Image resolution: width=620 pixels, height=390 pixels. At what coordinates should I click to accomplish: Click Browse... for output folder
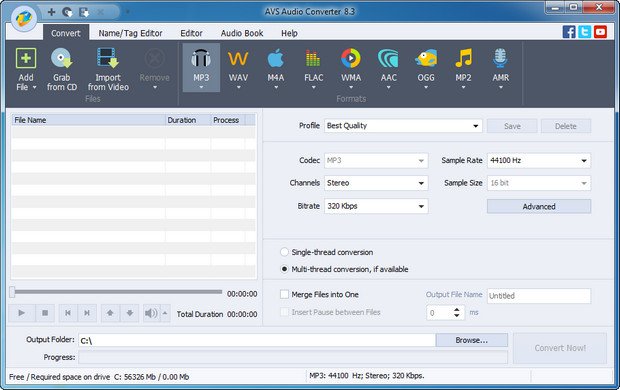(x=472, y=340)
